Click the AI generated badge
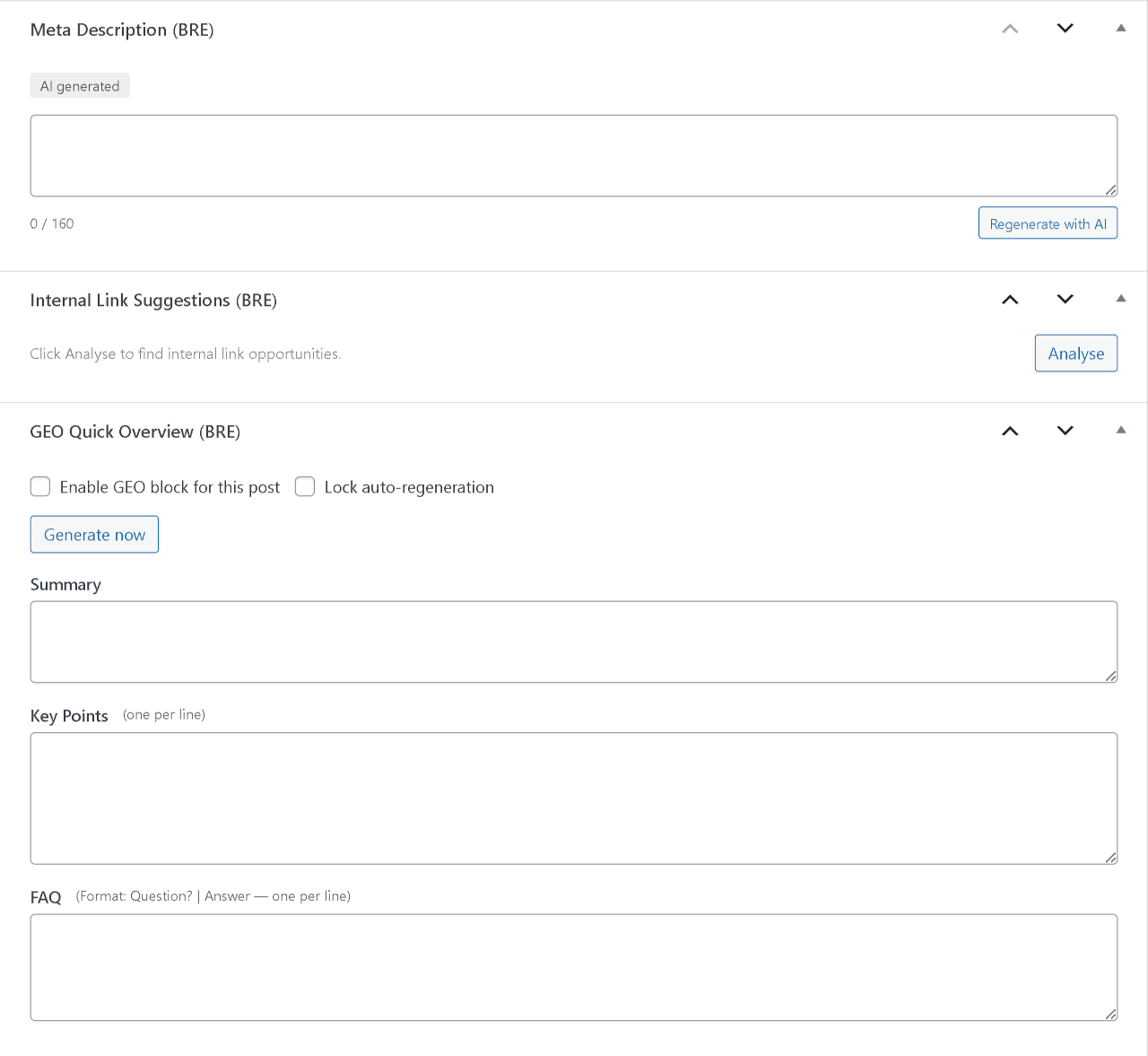The width and height of the screenshot is (1148, 1056). tap(80, 85)
